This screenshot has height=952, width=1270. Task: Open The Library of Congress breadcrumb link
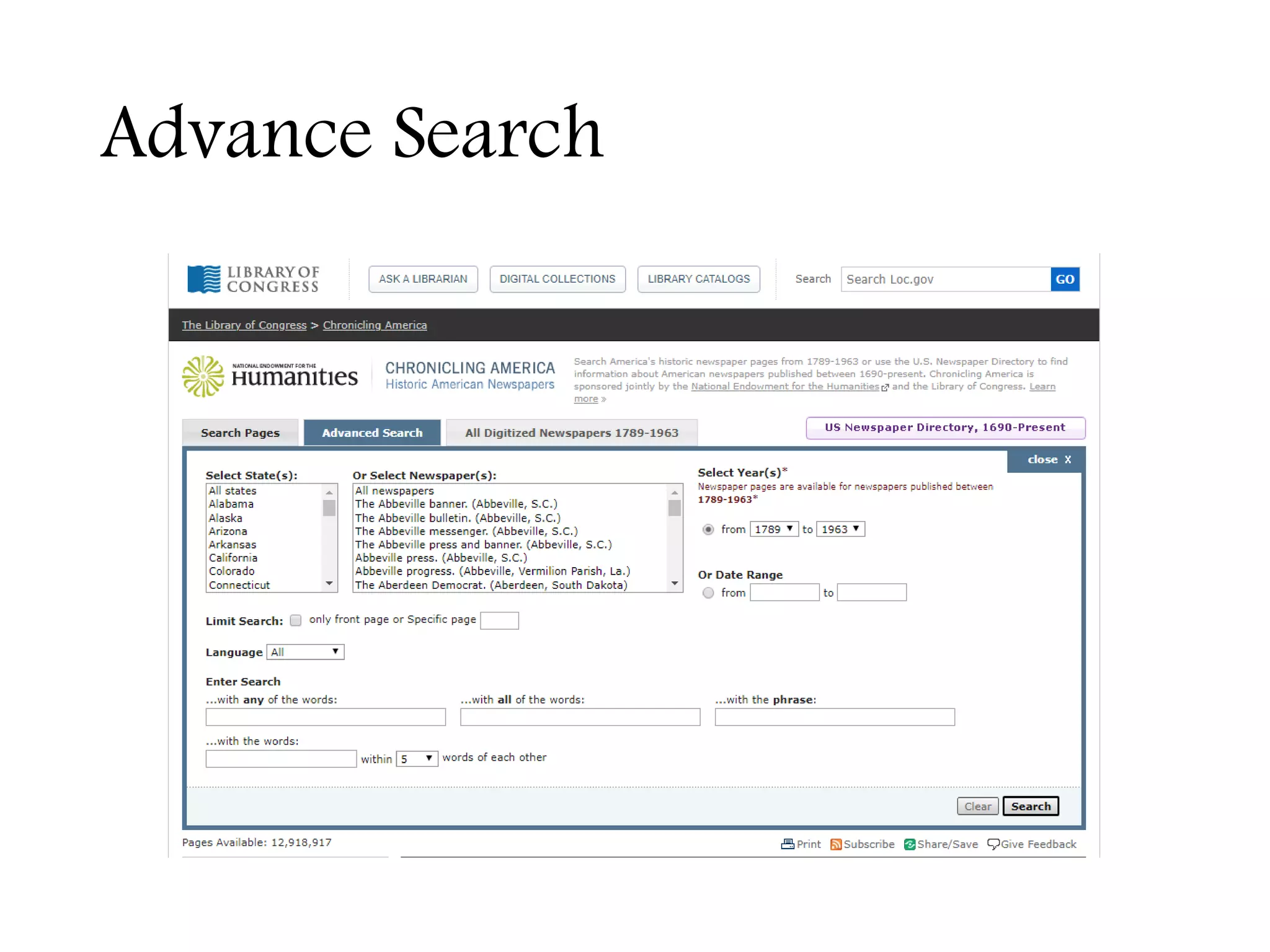click(244, 325)
